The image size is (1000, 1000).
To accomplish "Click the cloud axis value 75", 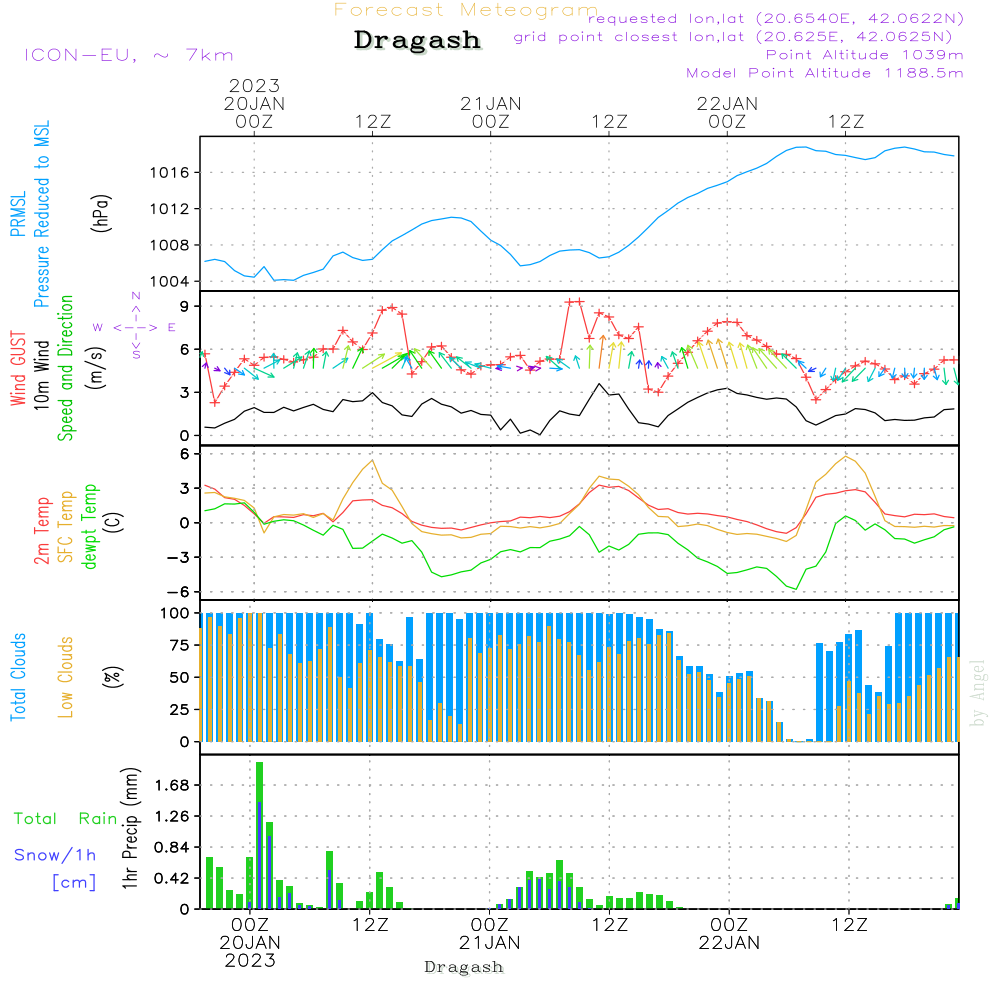I will pyautogui.click(x=179, y=645).
